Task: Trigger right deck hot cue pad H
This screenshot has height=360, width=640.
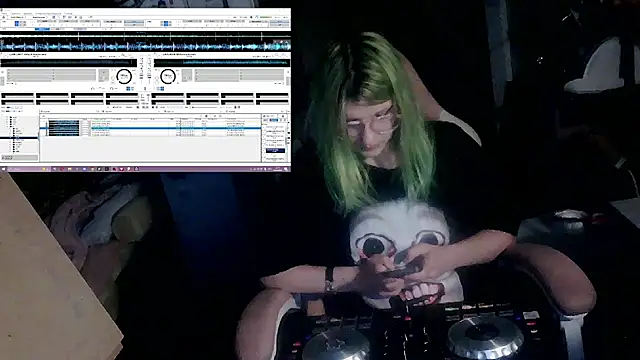Action: coord(272,102)
